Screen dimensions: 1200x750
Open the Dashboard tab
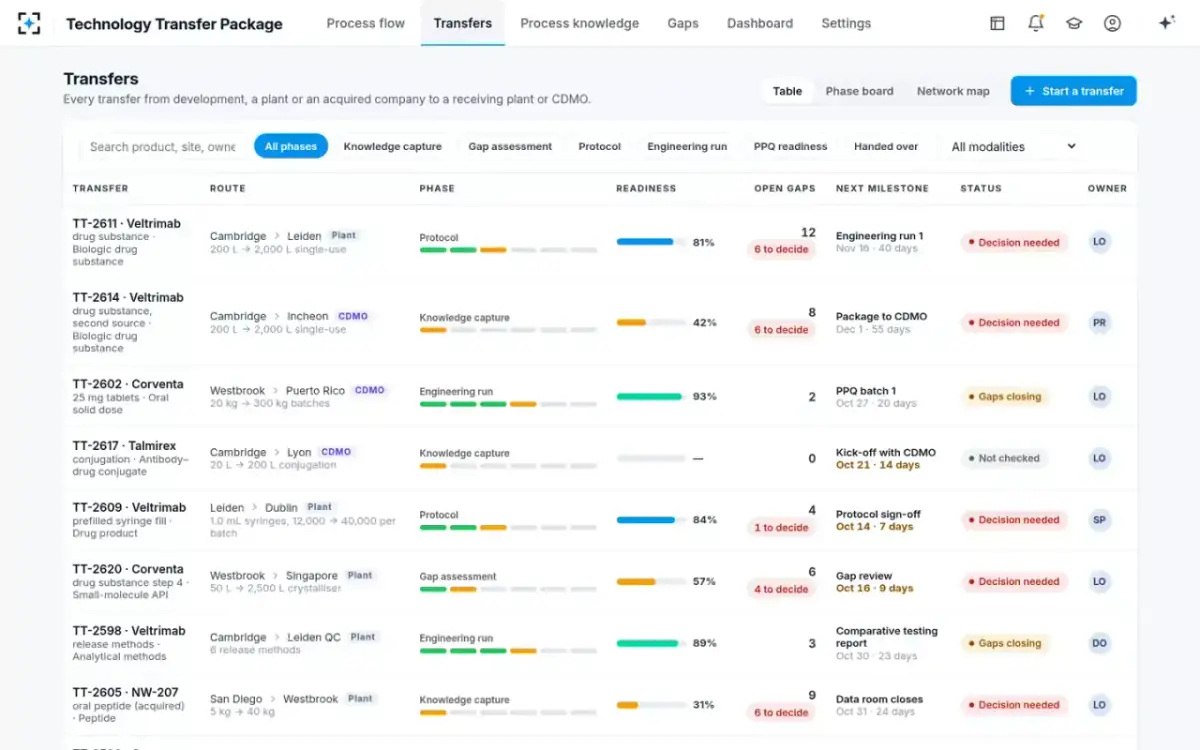tap(760, 23)
